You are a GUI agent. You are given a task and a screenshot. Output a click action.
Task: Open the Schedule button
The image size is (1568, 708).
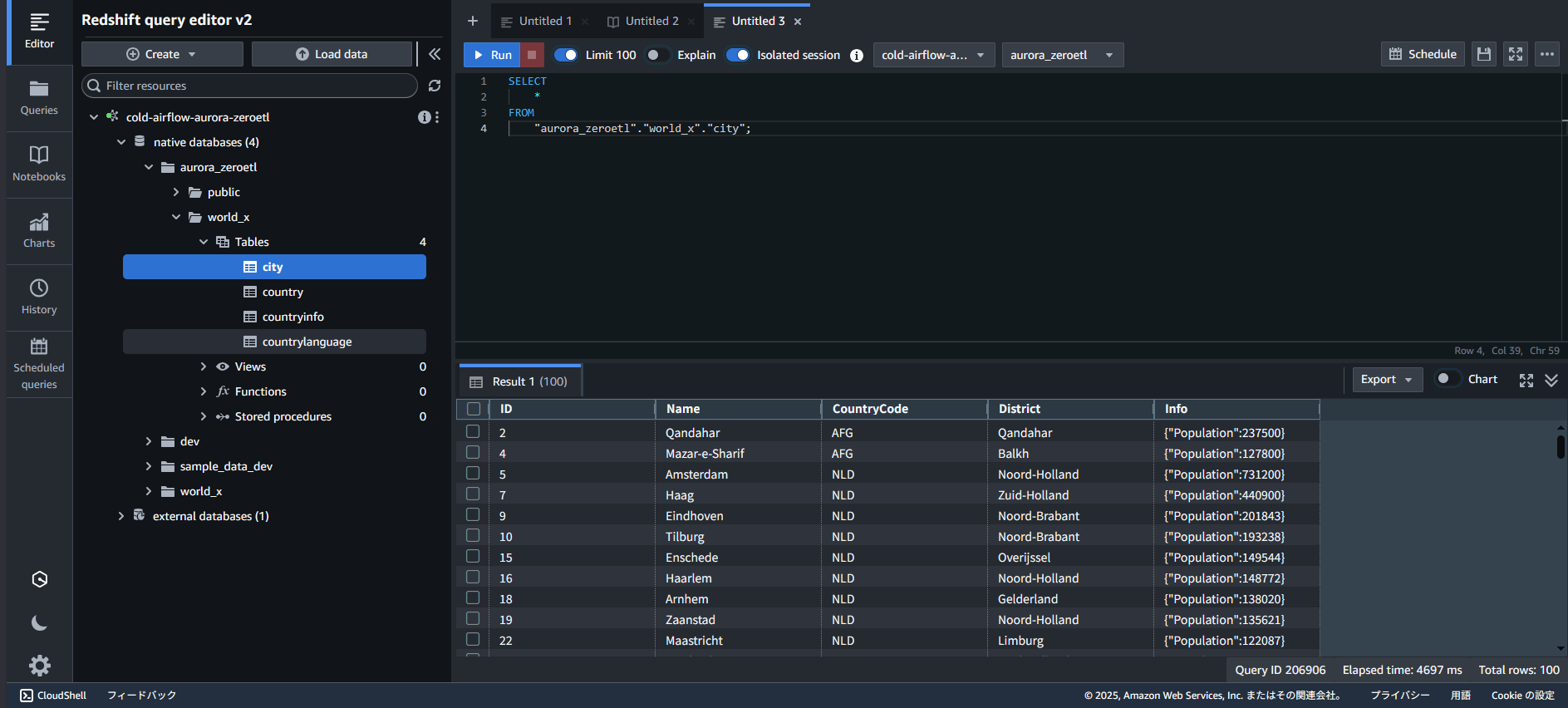click(x=1423, y=54)
